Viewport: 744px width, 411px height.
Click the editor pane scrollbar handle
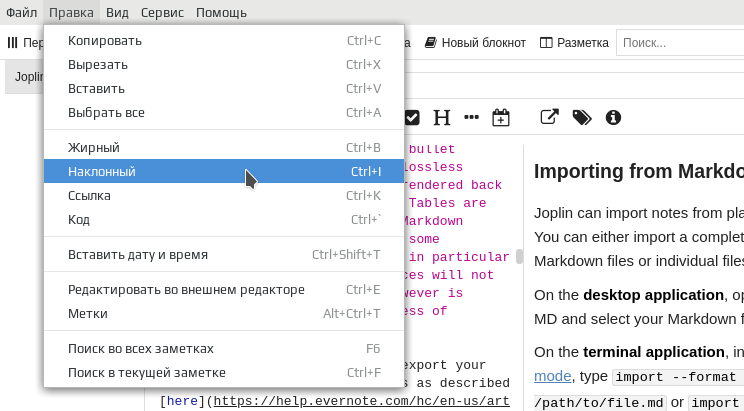[519, 257]
